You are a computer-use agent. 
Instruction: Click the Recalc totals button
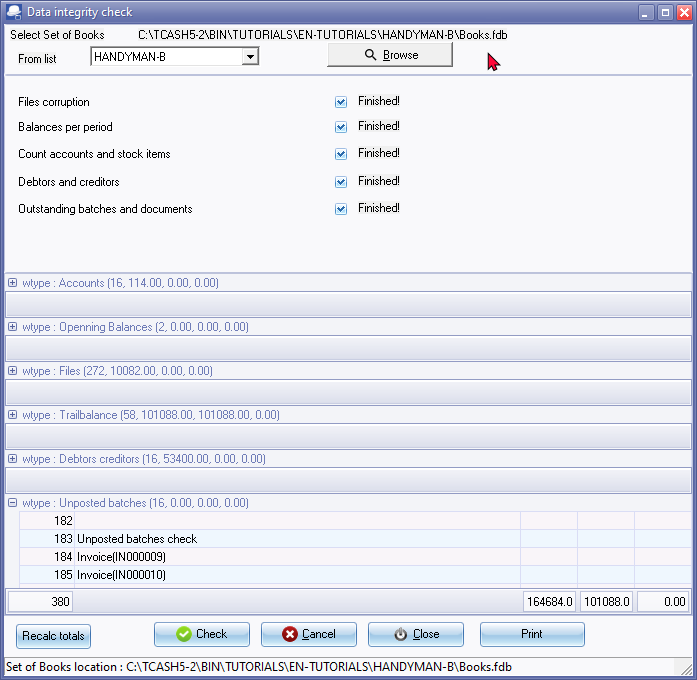53,636
